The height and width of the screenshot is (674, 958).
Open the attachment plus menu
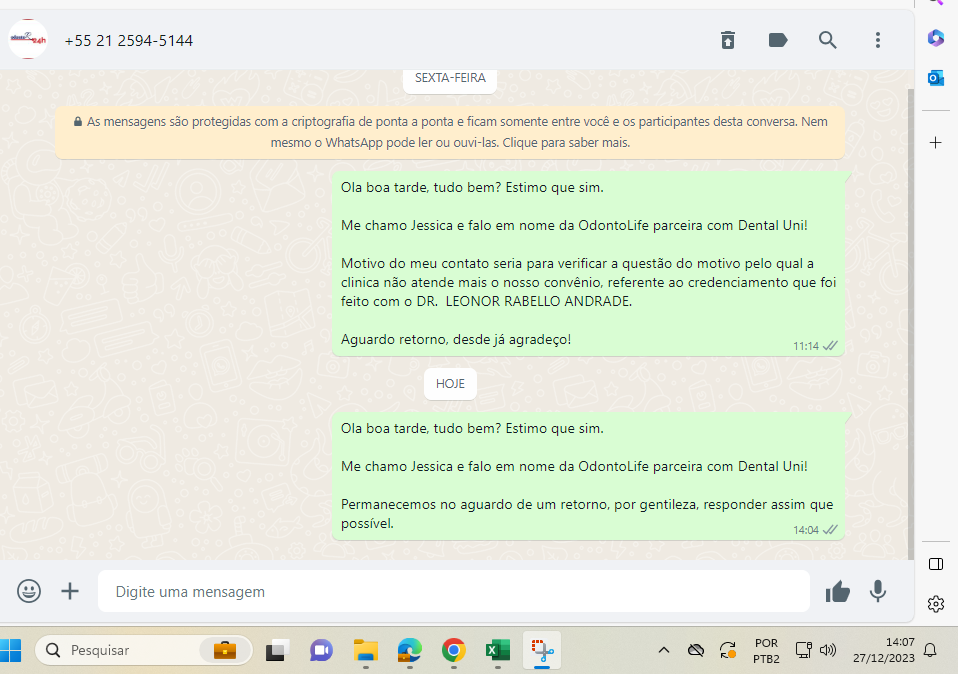(x=70, y=591)
